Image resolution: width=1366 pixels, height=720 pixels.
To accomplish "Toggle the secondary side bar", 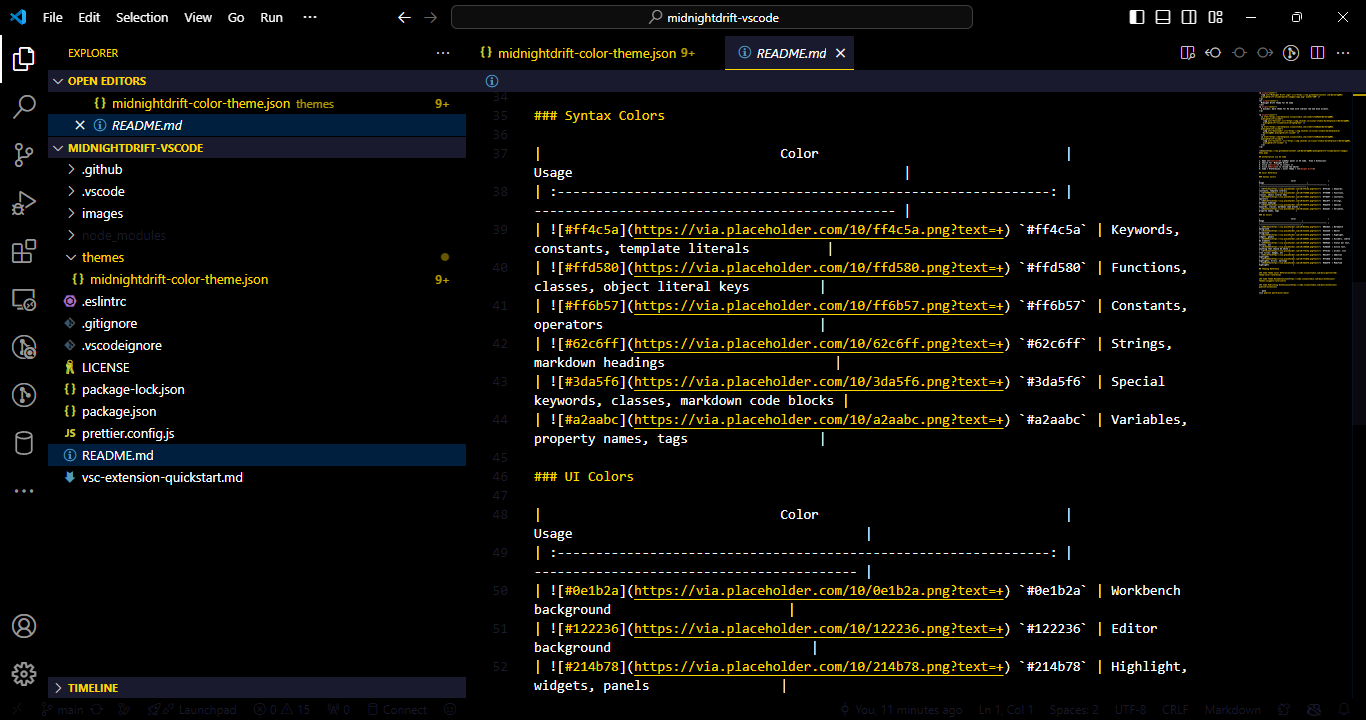I will point(1189,17).
